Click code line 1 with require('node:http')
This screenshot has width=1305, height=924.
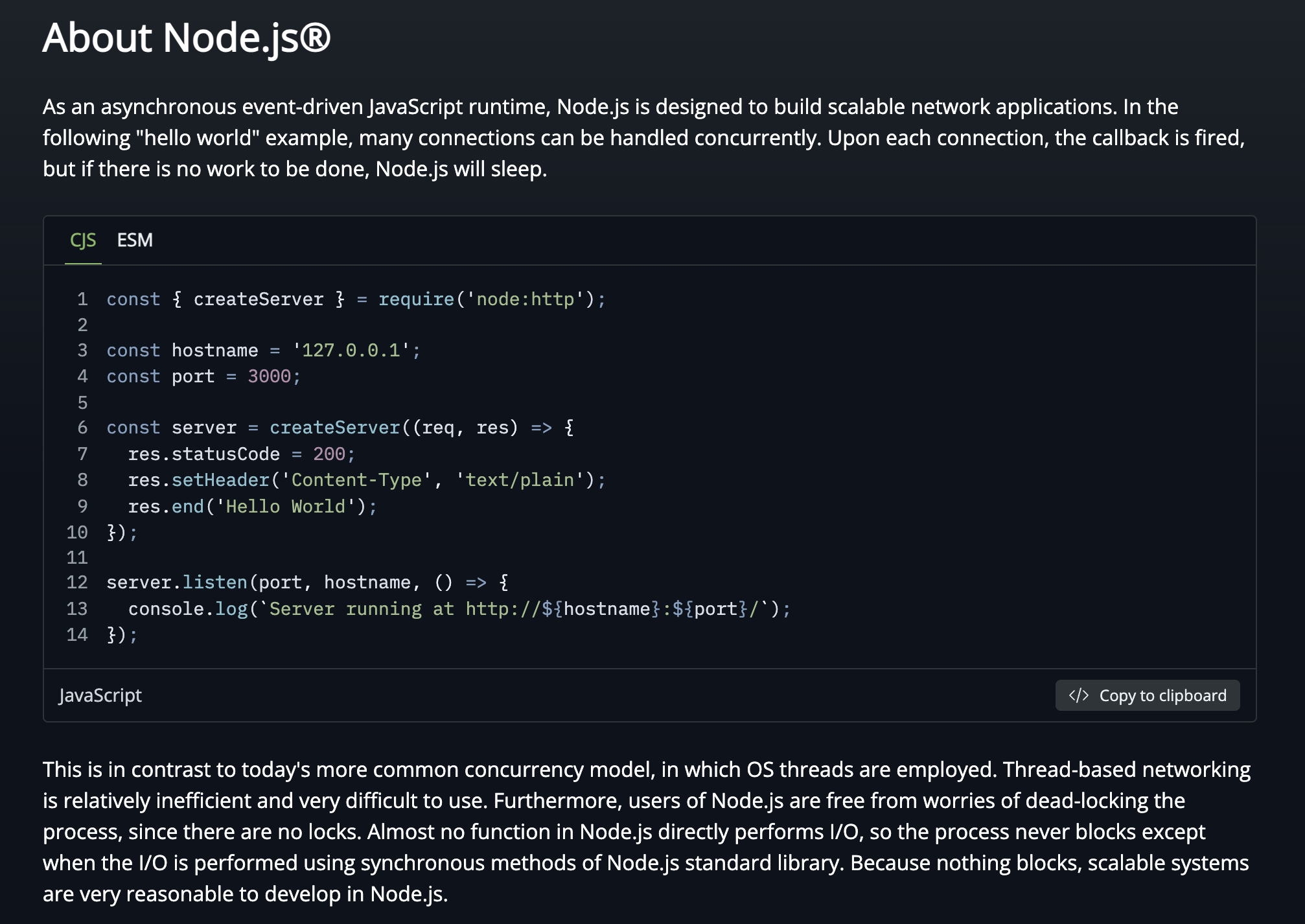tap(356, 299)
